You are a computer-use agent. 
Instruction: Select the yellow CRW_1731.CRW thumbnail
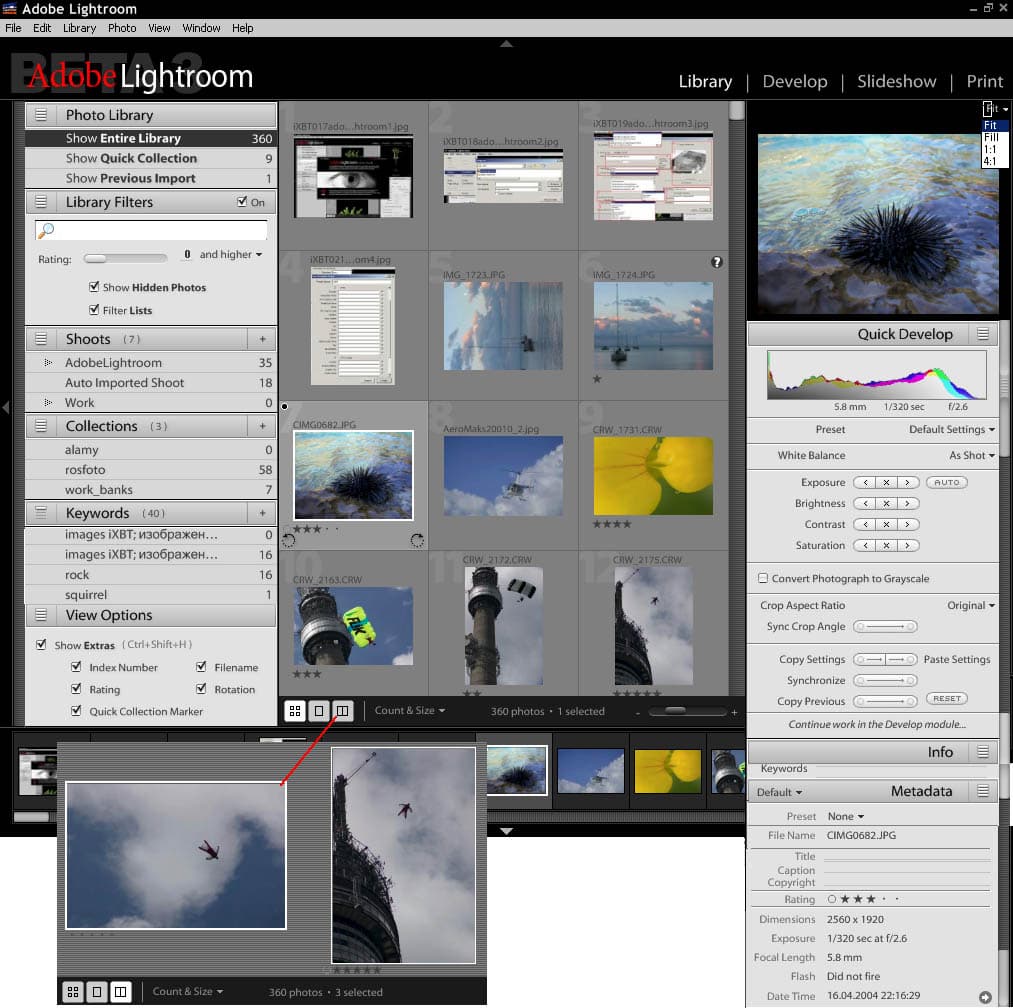tap(652, 476)
